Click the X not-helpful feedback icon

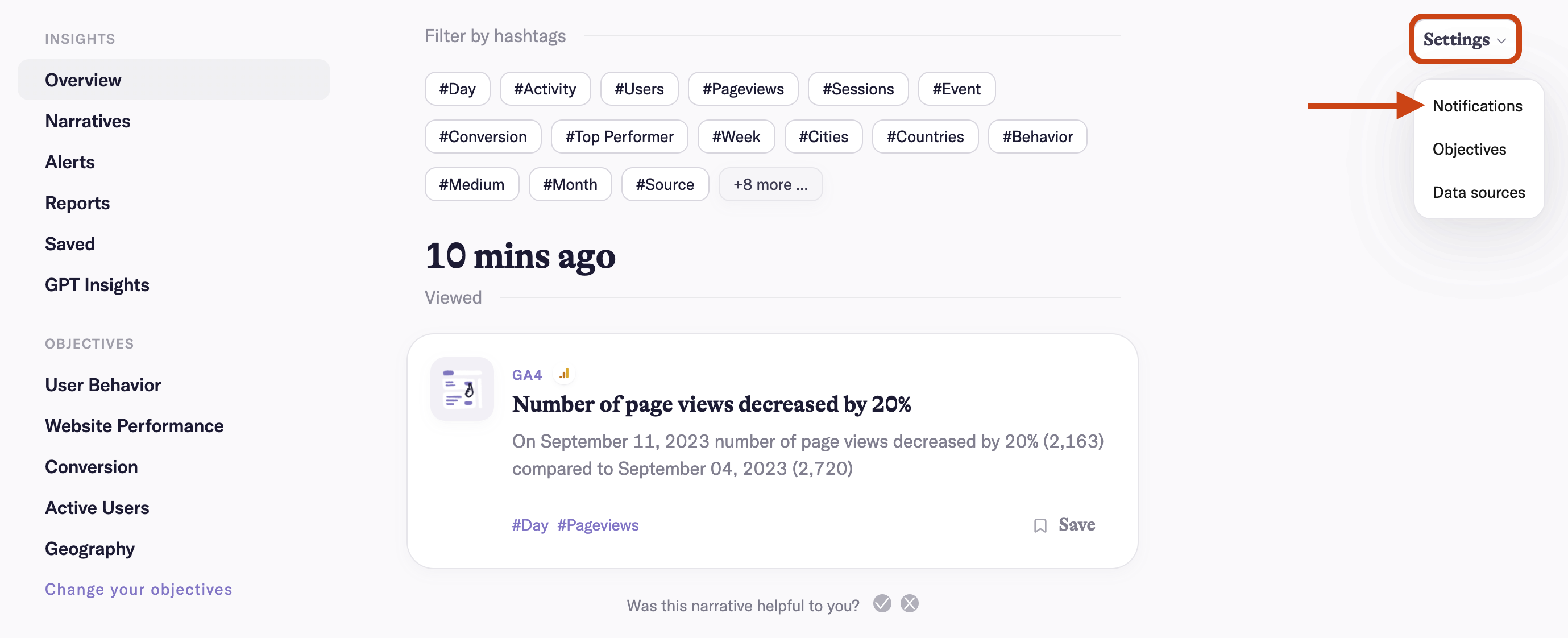910,604
